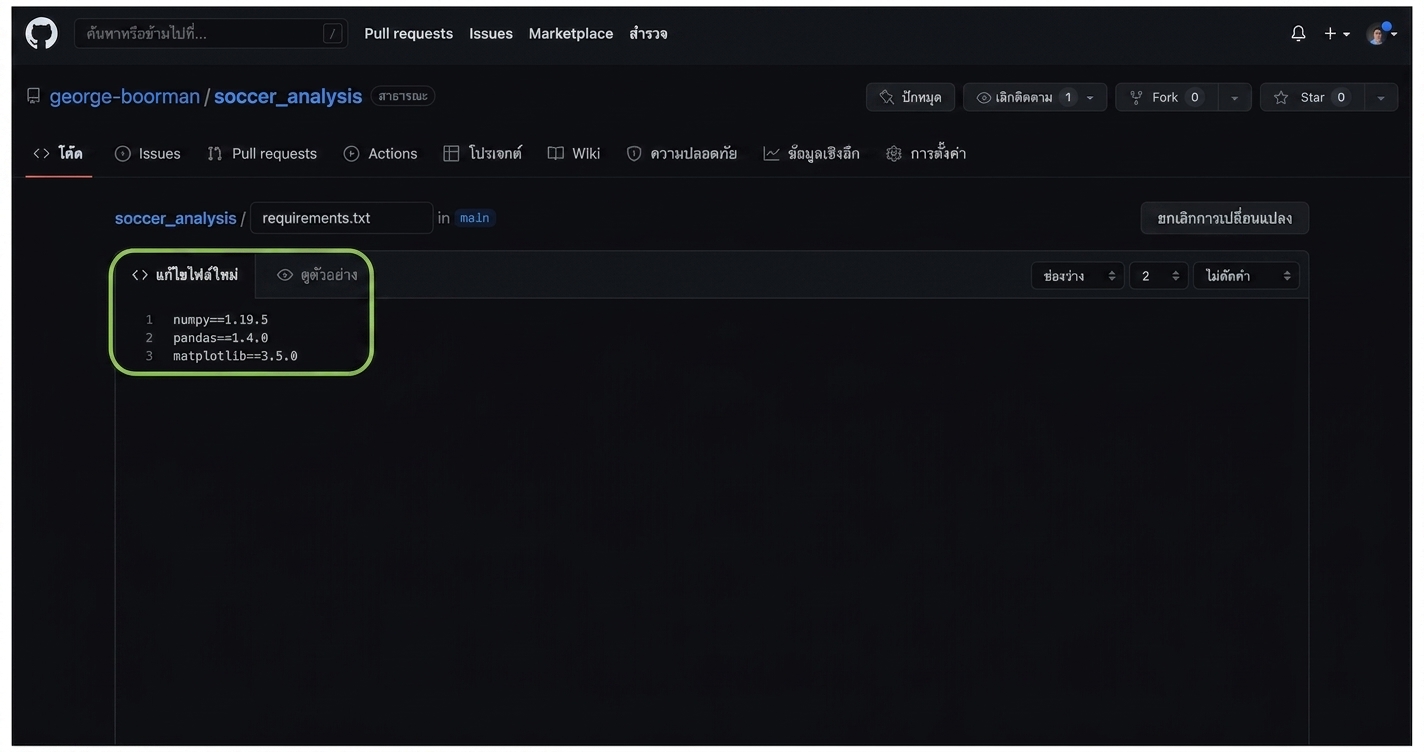The width and height of the screenshot is (1424, 752).
Task: Open the george-boorman owner link
Action: click(125, 96)
